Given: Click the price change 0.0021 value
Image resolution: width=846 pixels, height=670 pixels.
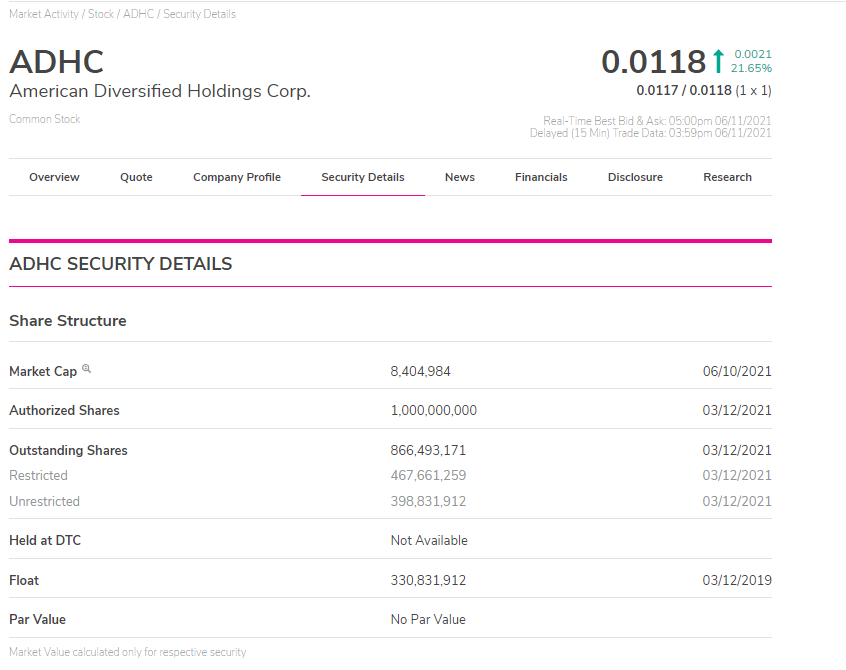Looking at the screenshot, I should (x=753, y=54).
